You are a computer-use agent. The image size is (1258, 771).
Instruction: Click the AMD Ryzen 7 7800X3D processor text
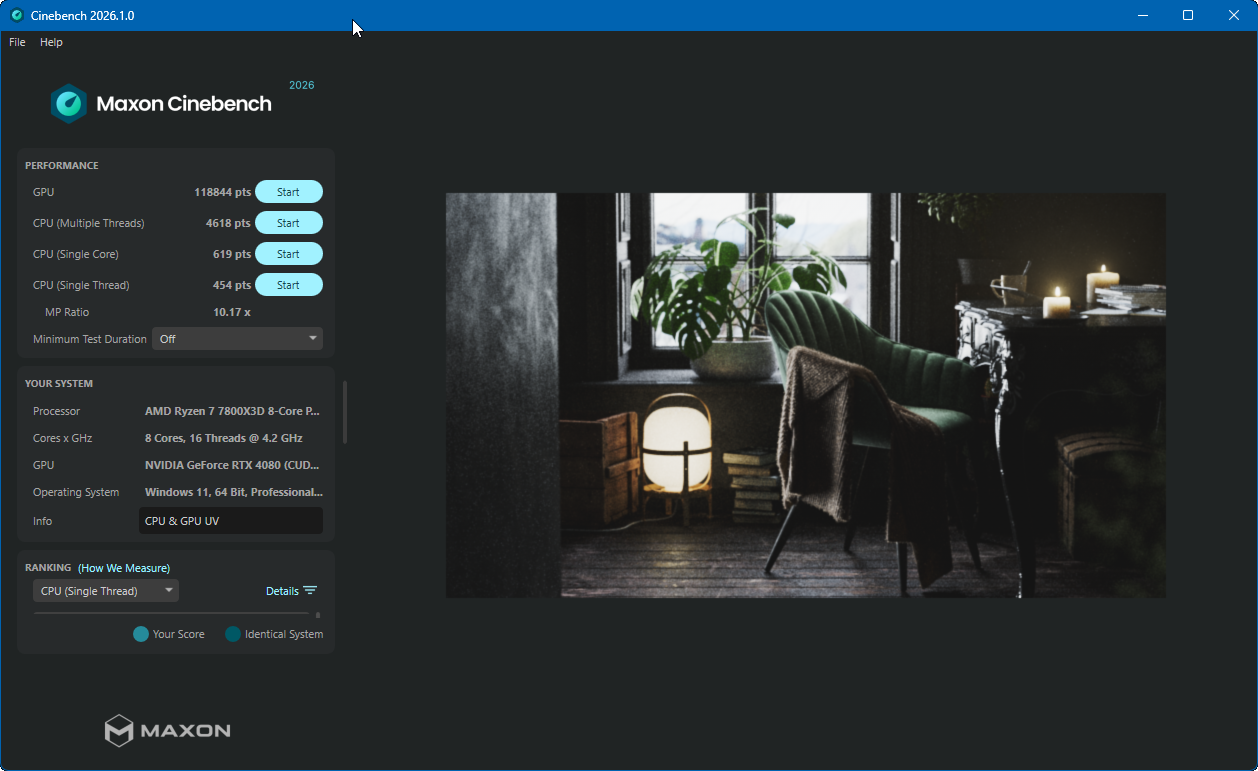coord(233,411)
